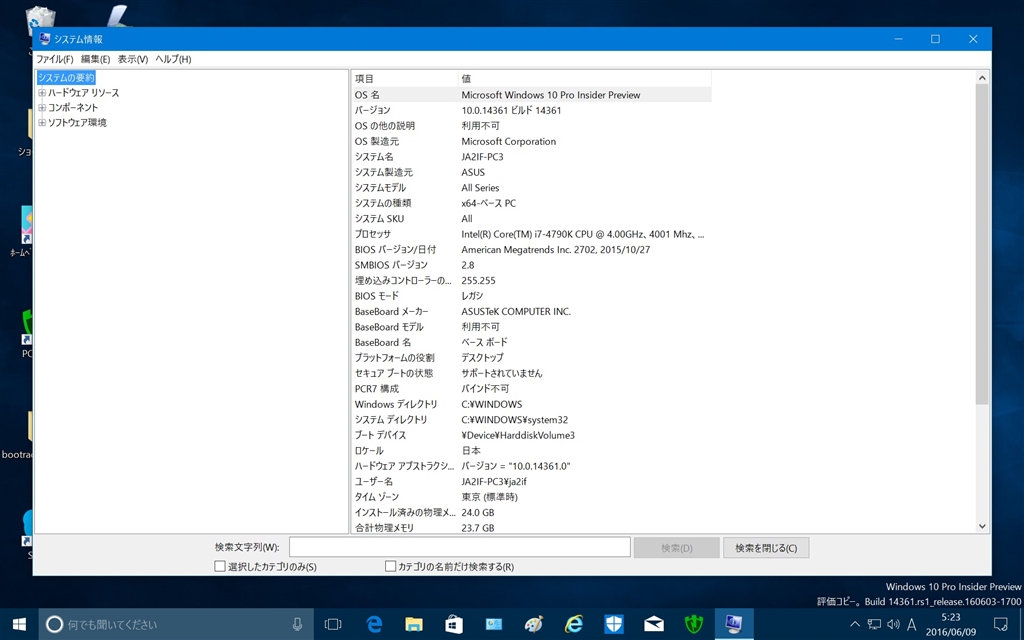Toggle カテゴリの名前だけ検索する checkbox
This screenshot has width=1024, height=640.
coord(391,566)
